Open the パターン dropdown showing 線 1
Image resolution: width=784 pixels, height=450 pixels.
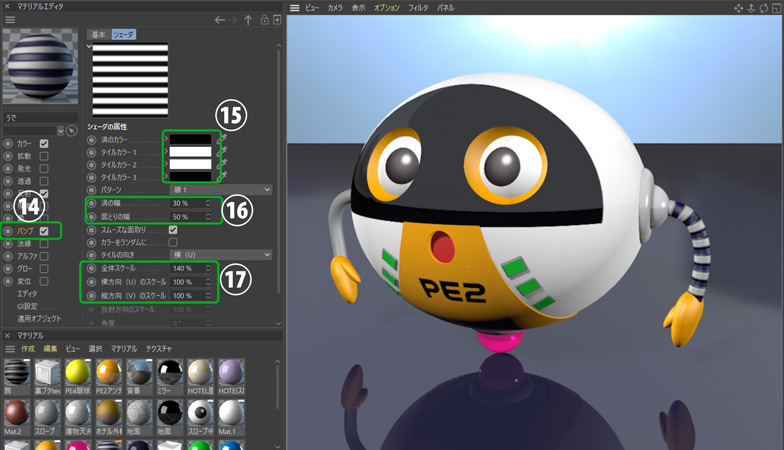[x=219, y=189]
